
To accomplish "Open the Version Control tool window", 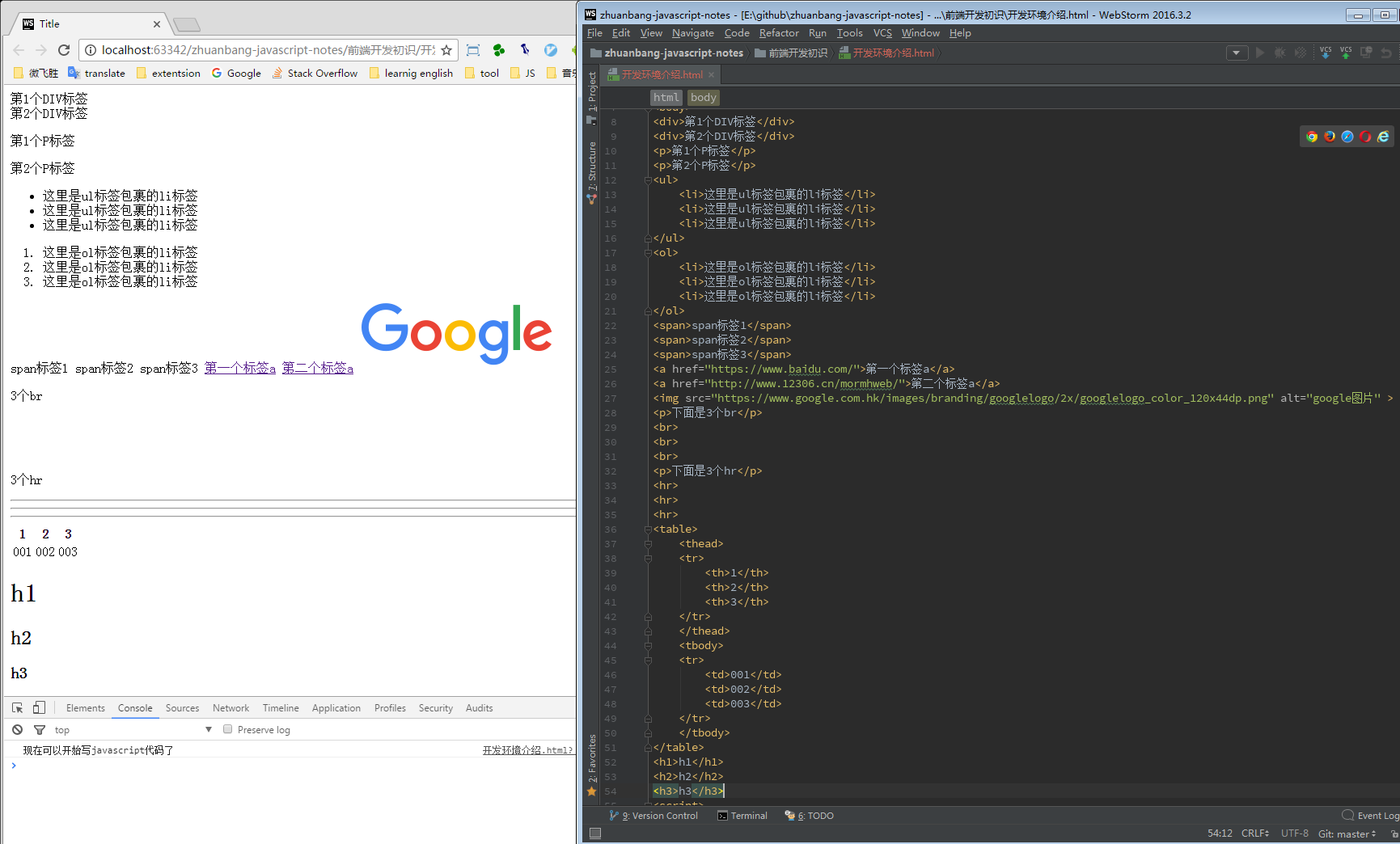I will click(653, 816).
